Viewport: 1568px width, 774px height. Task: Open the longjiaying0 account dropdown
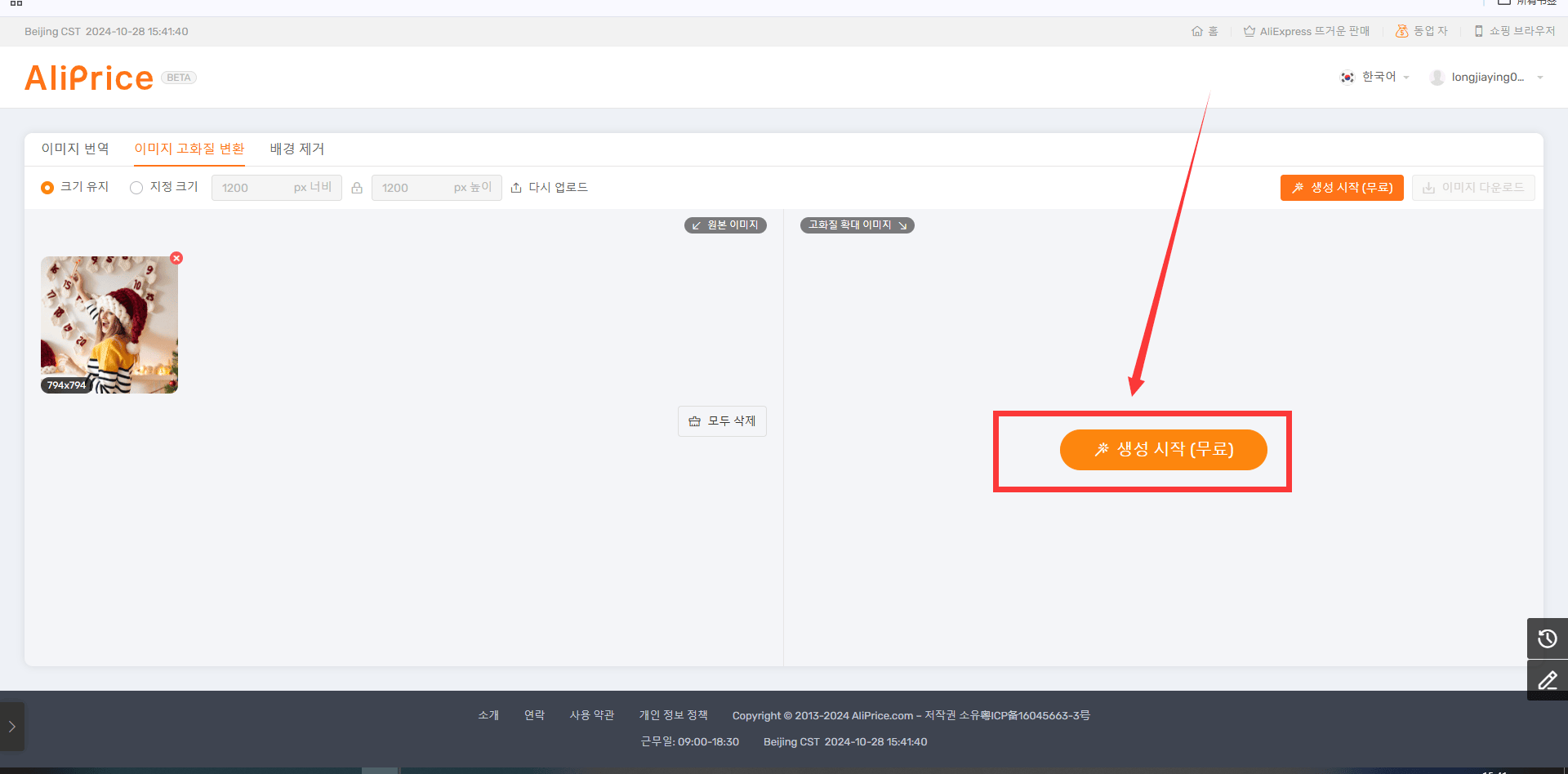(1486, 77)
